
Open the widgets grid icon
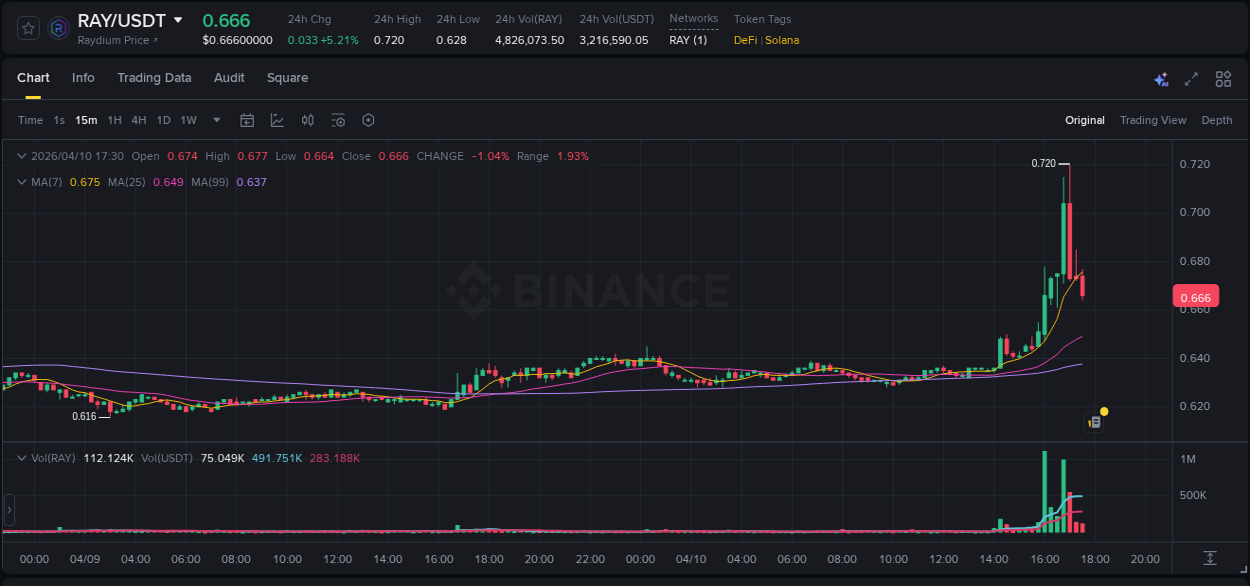(x=1221, y=78)
